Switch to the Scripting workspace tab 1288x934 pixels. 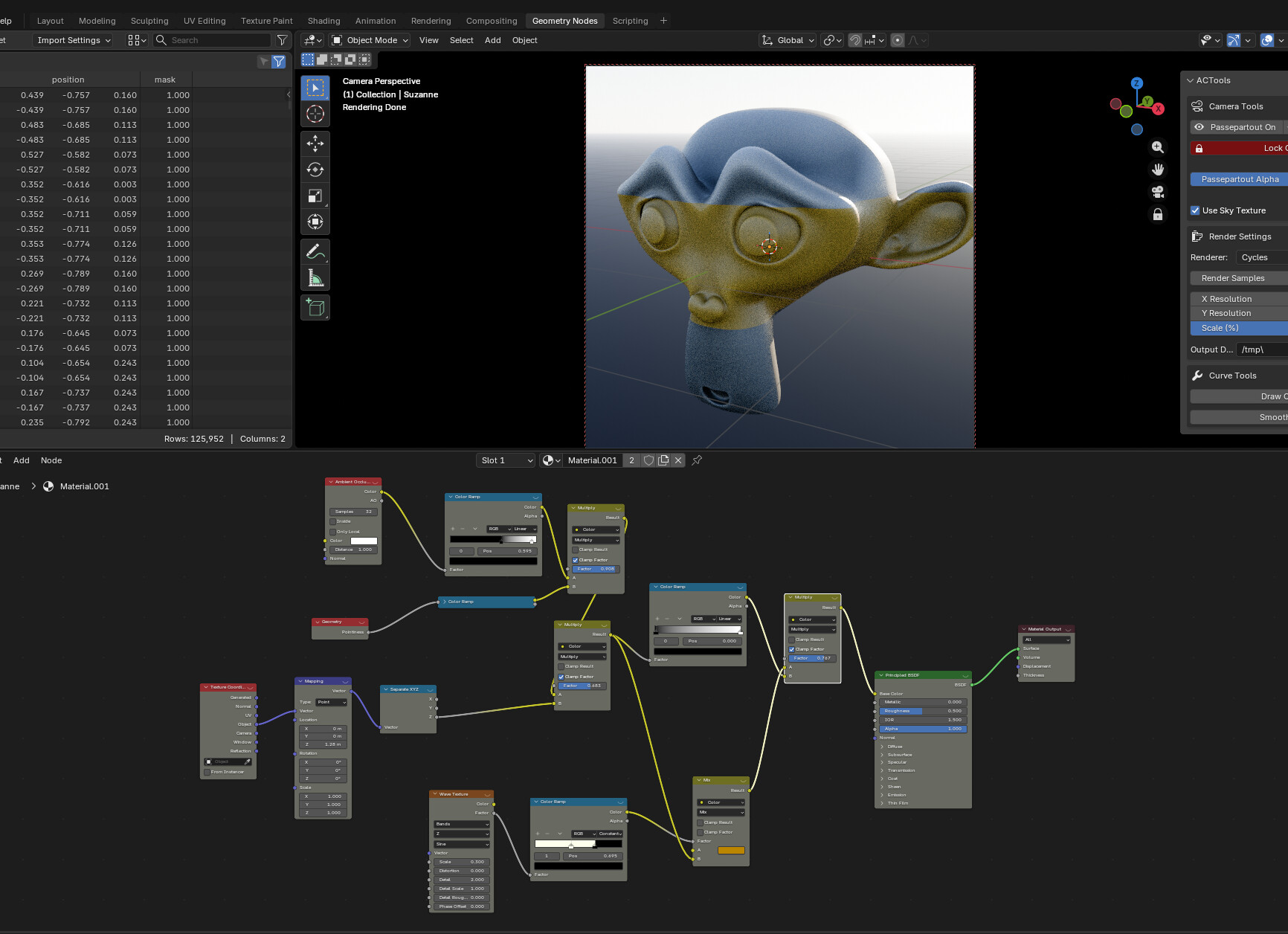click(630, 21)
